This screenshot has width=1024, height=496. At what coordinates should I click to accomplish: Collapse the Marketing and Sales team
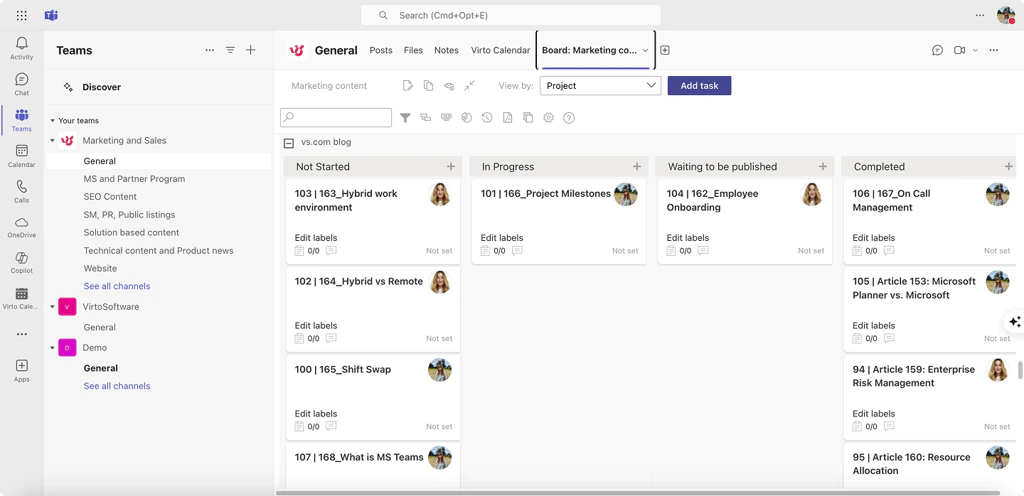point(52,140)
